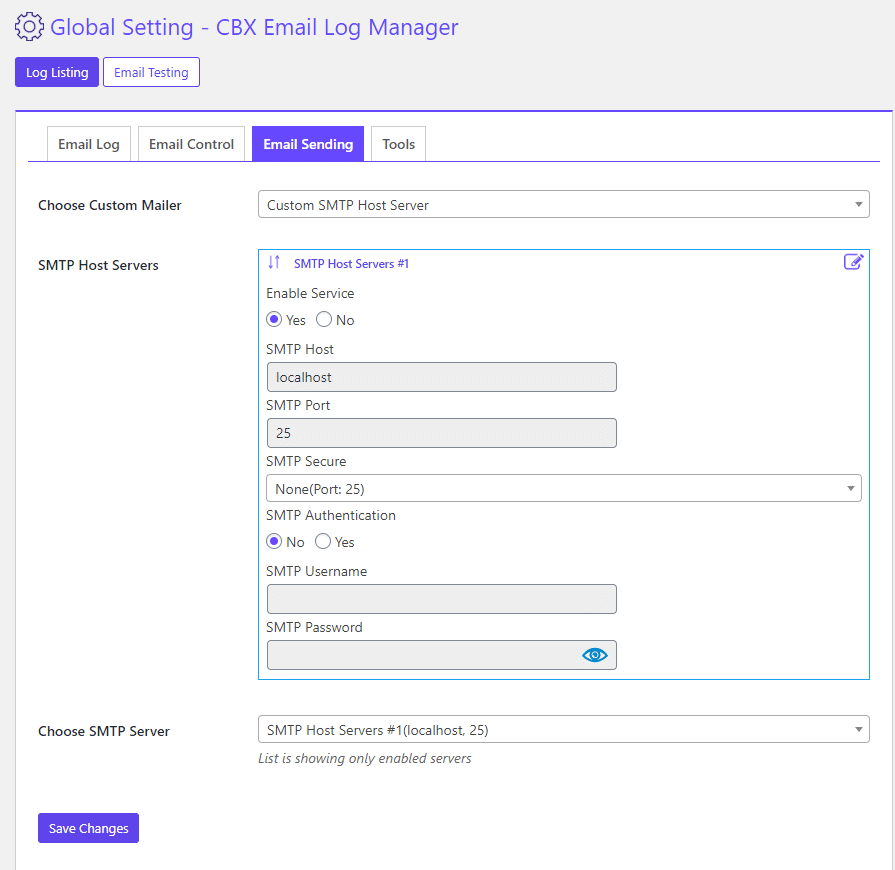Click the edit pencil icon for SMTP server

click(x=853, y=262)
